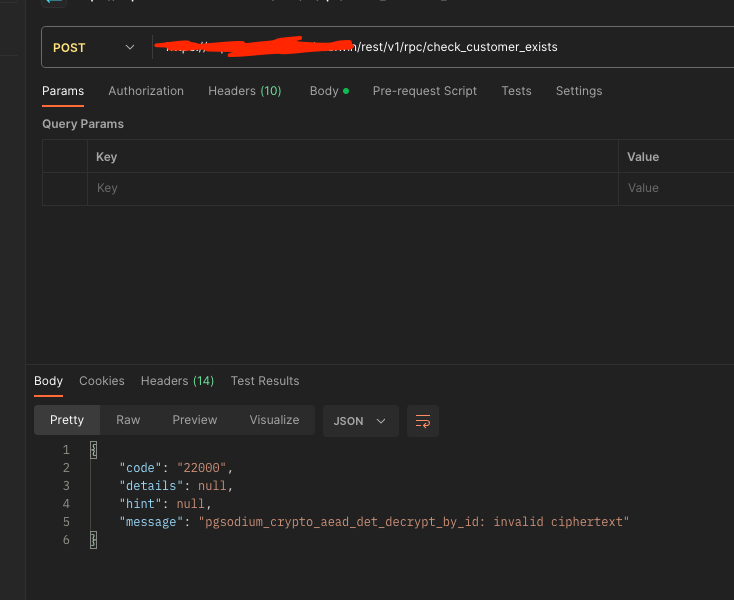Open the Authorization tab
The image size is (734, 600).
[146, 91]
